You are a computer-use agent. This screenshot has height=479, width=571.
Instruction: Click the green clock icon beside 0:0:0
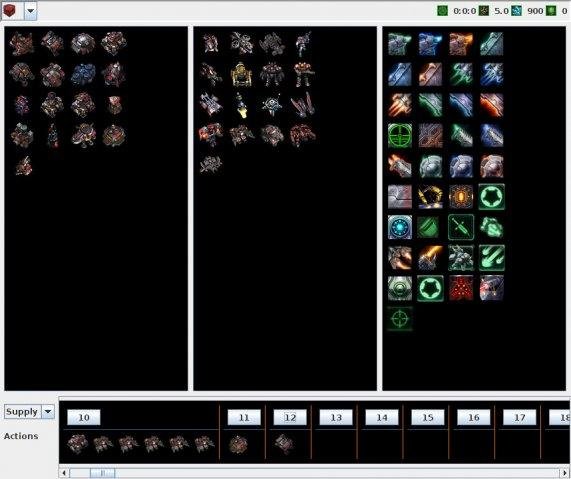click(x=442, y=11)
